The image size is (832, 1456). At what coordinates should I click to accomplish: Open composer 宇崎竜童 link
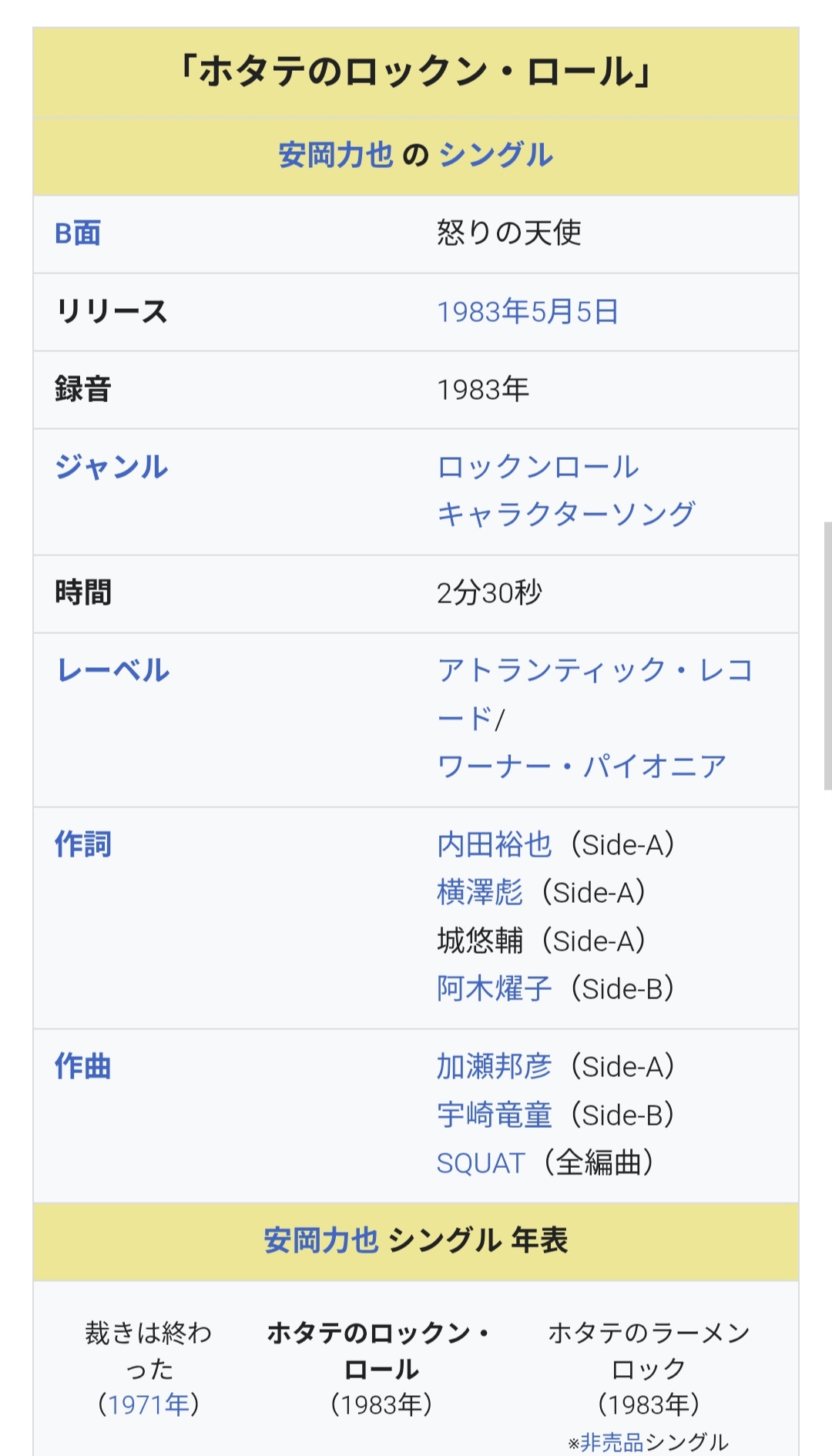pyautogui.click(x=495, y=1115)
